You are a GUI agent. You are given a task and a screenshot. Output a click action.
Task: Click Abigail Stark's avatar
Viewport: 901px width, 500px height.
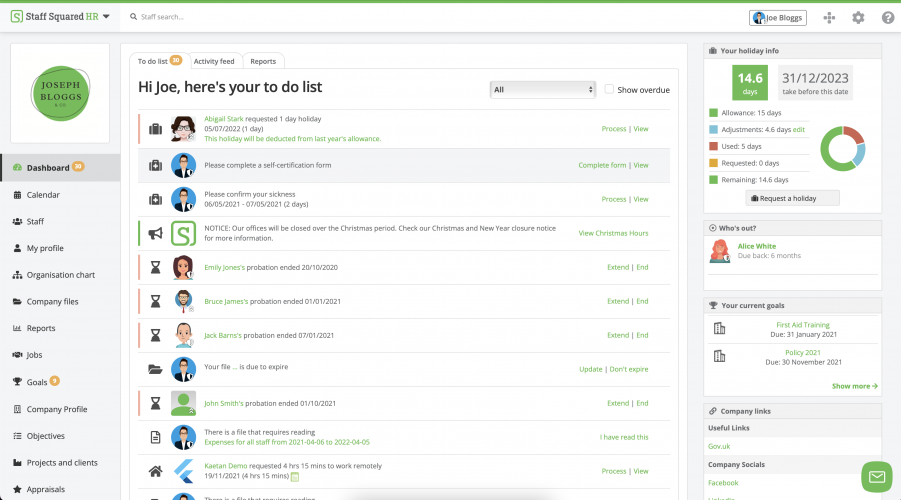coord(183,129)
